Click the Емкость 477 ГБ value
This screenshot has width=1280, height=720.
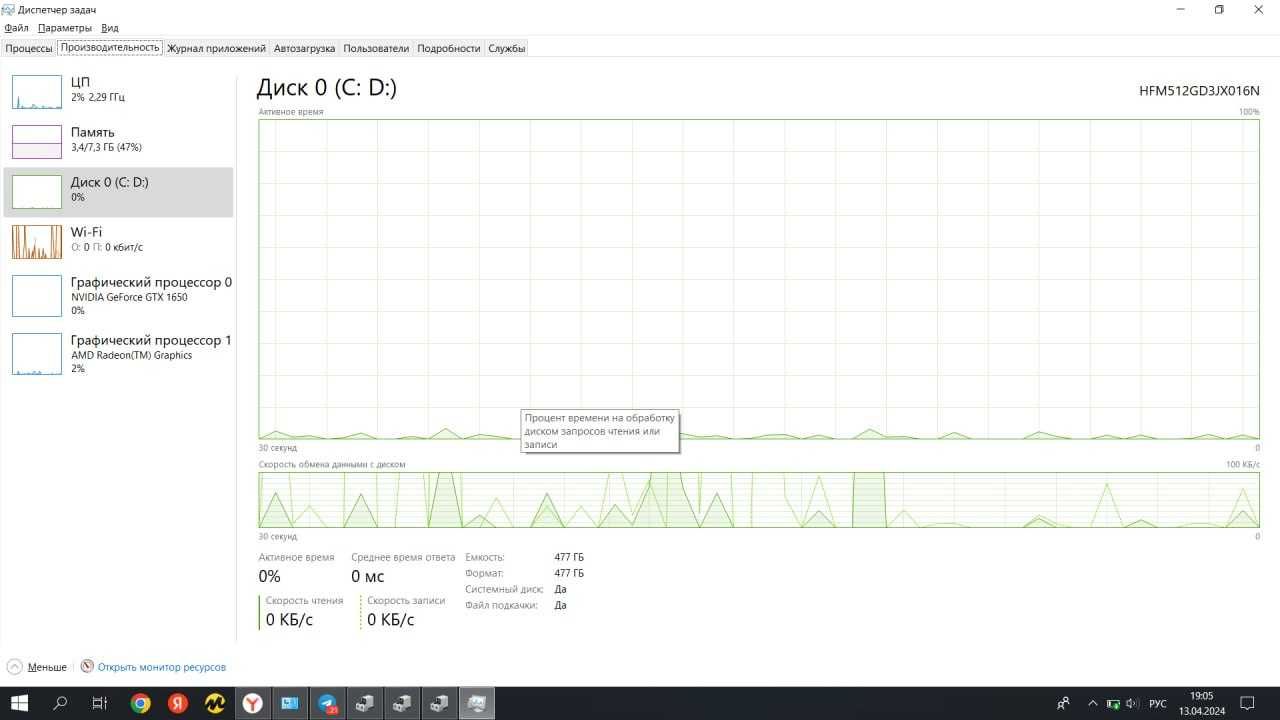(x=569, y=557)
